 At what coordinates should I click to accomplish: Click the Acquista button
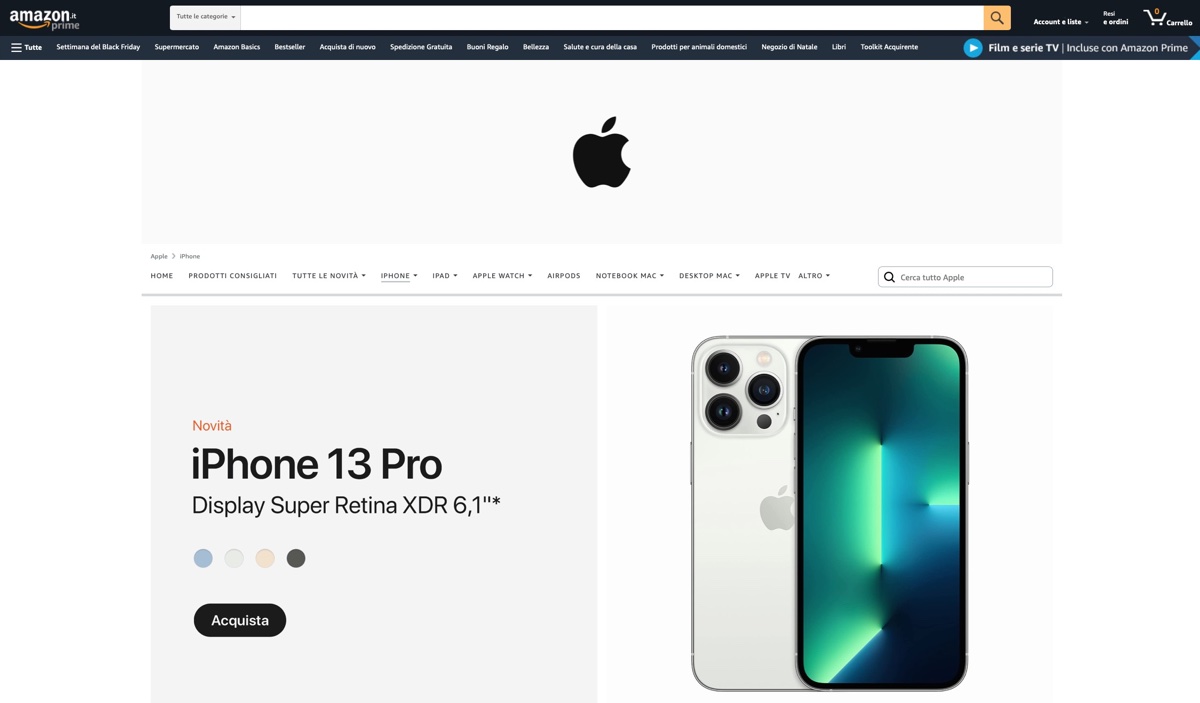[240, 620]
